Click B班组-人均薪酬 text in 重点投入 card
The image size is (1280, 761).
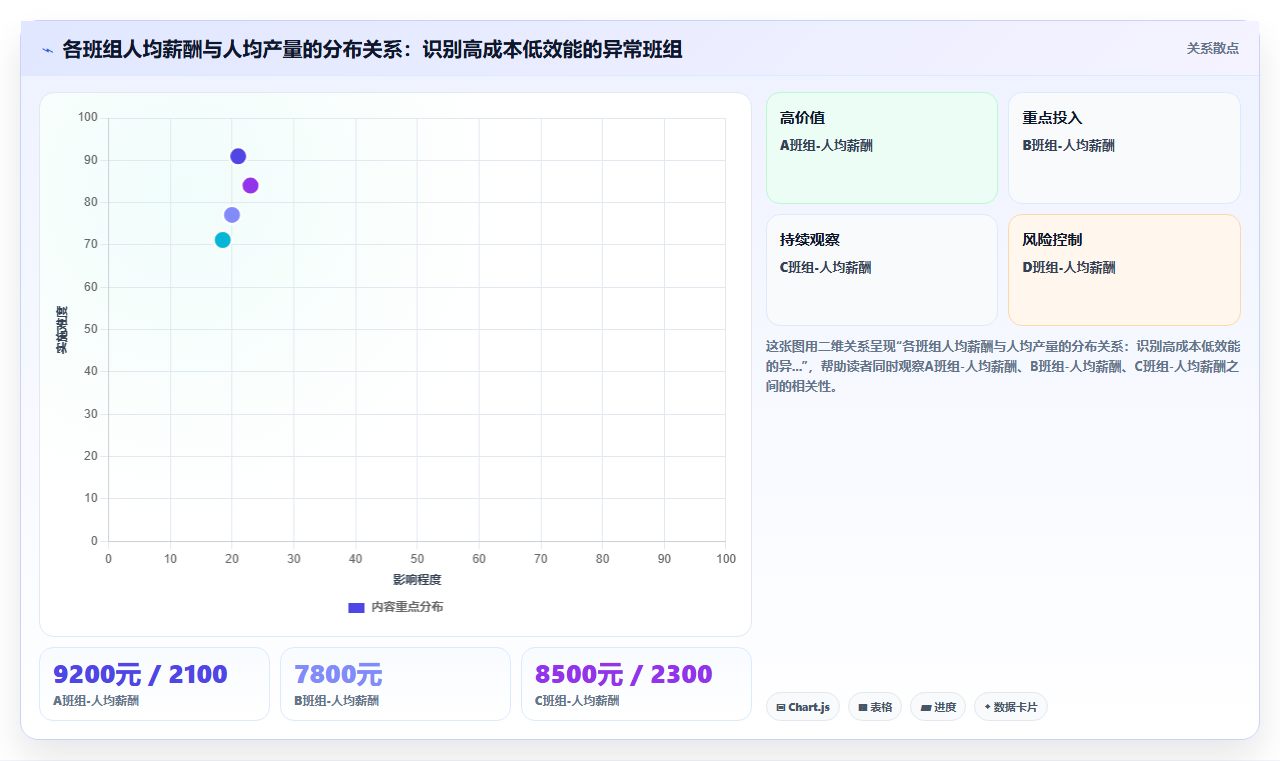point(1068,146)
